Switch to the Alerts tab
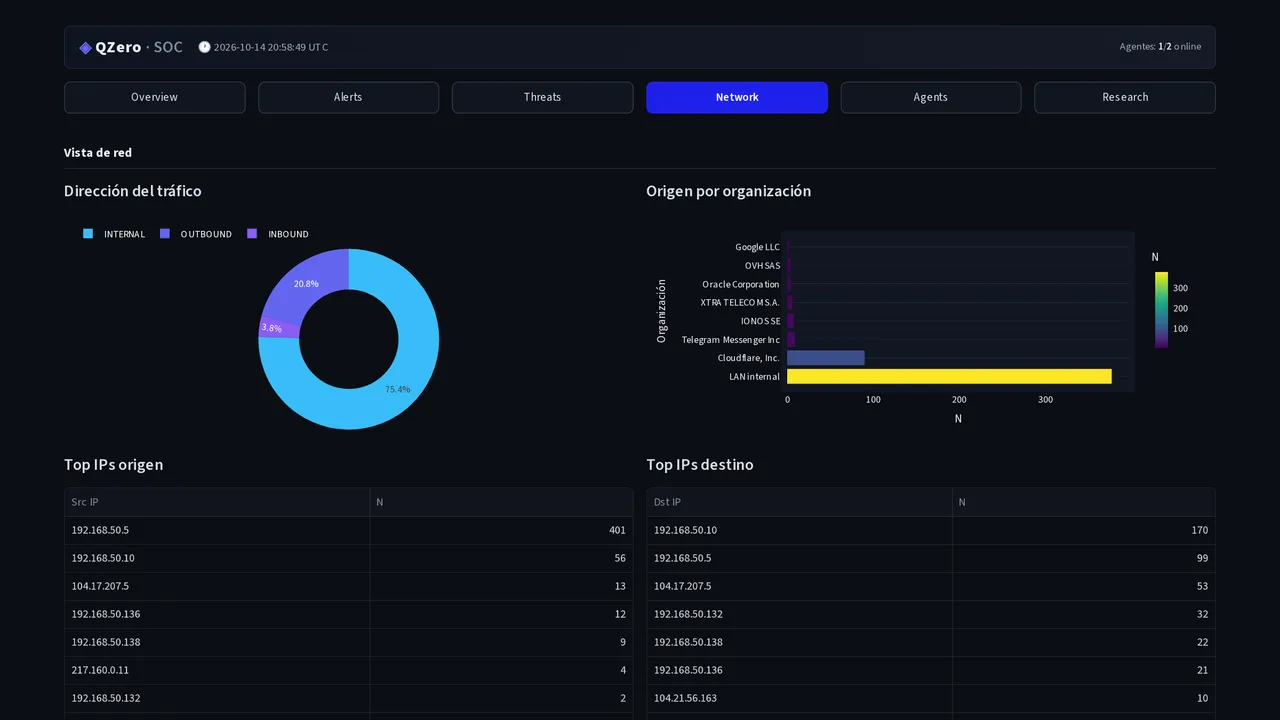1280x720 pixels. [348, 97]
